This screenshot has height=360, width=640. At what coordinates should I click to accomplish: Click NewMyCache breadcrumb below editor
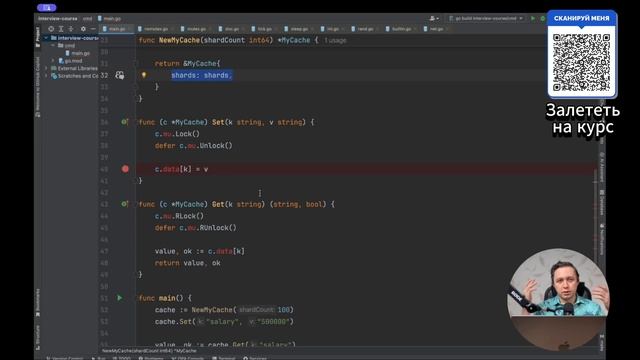(149, 351)
